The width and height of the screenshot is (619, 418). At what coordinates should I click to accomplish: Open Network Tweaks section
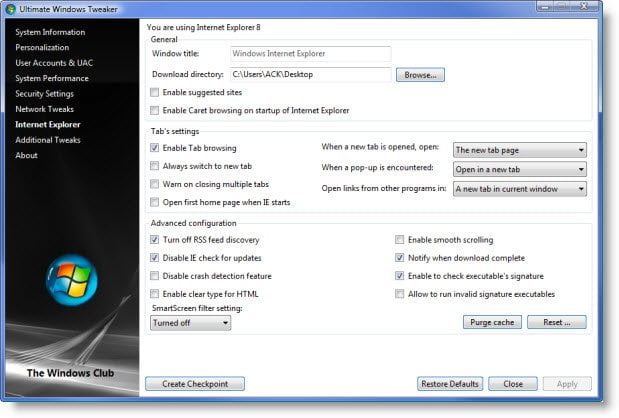click(45, 109)
